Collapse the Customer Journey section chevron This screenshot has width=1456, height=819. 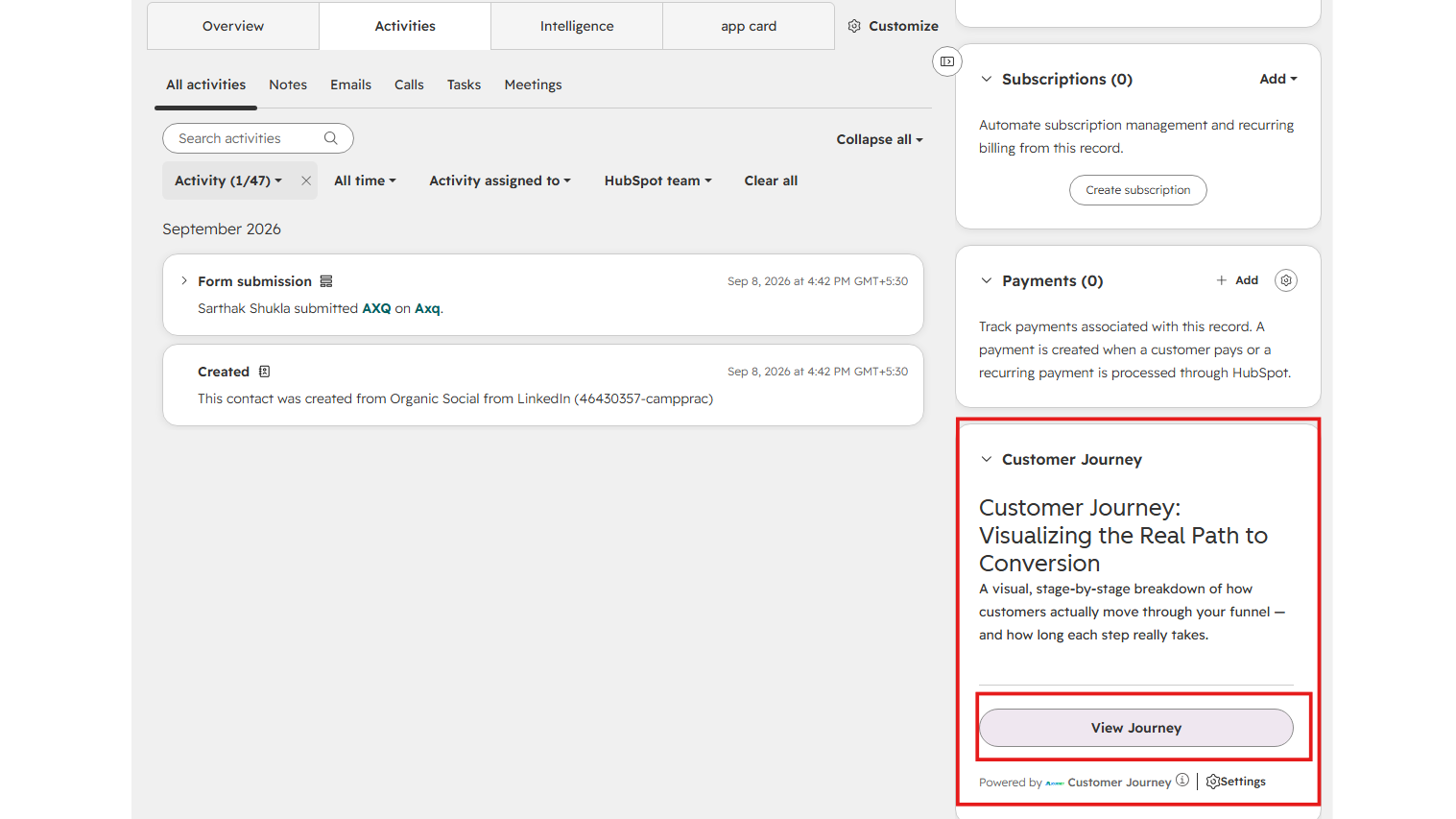986,459
